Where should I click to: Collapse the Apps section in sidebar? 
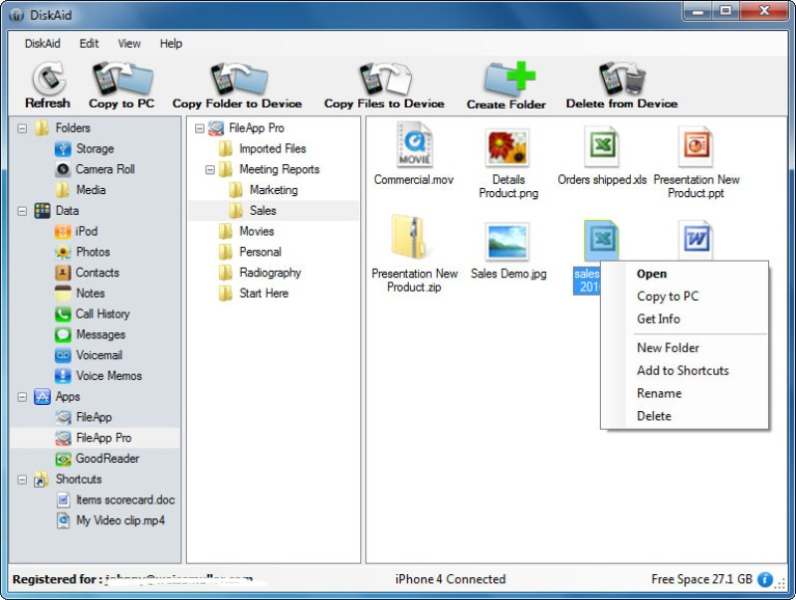(x=22, y=397)
